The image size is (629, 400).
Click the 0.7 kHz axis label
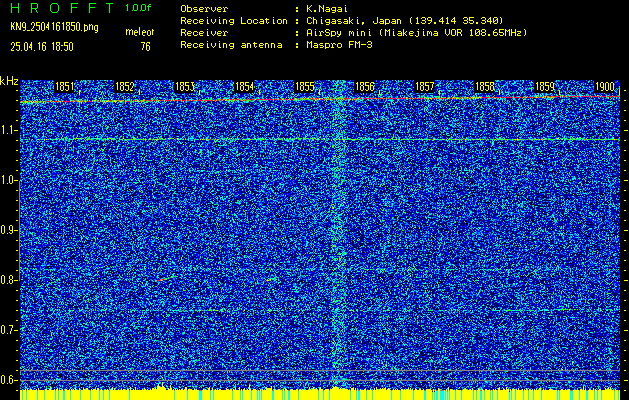click(8, 330)
